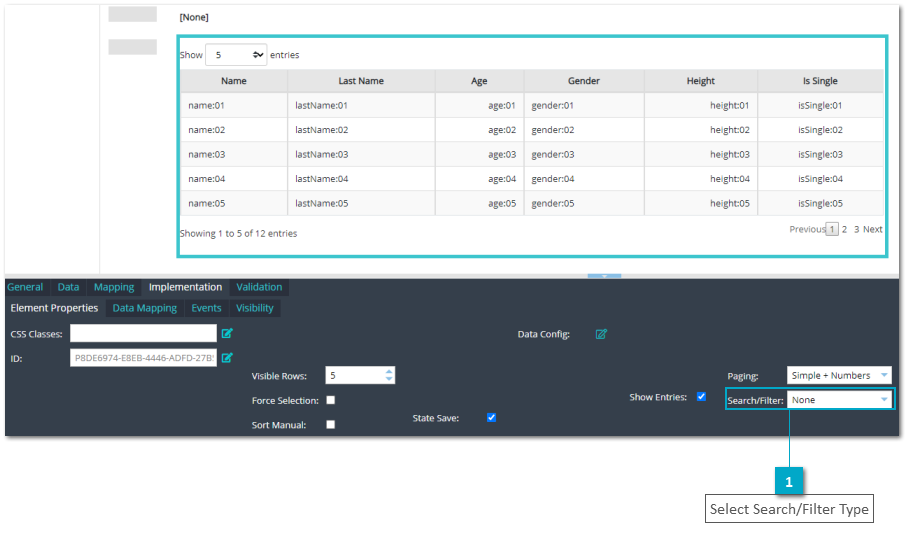Open the Paging dropdown
908x535 pixels.
pyautogui.click(x=839, y=375)
